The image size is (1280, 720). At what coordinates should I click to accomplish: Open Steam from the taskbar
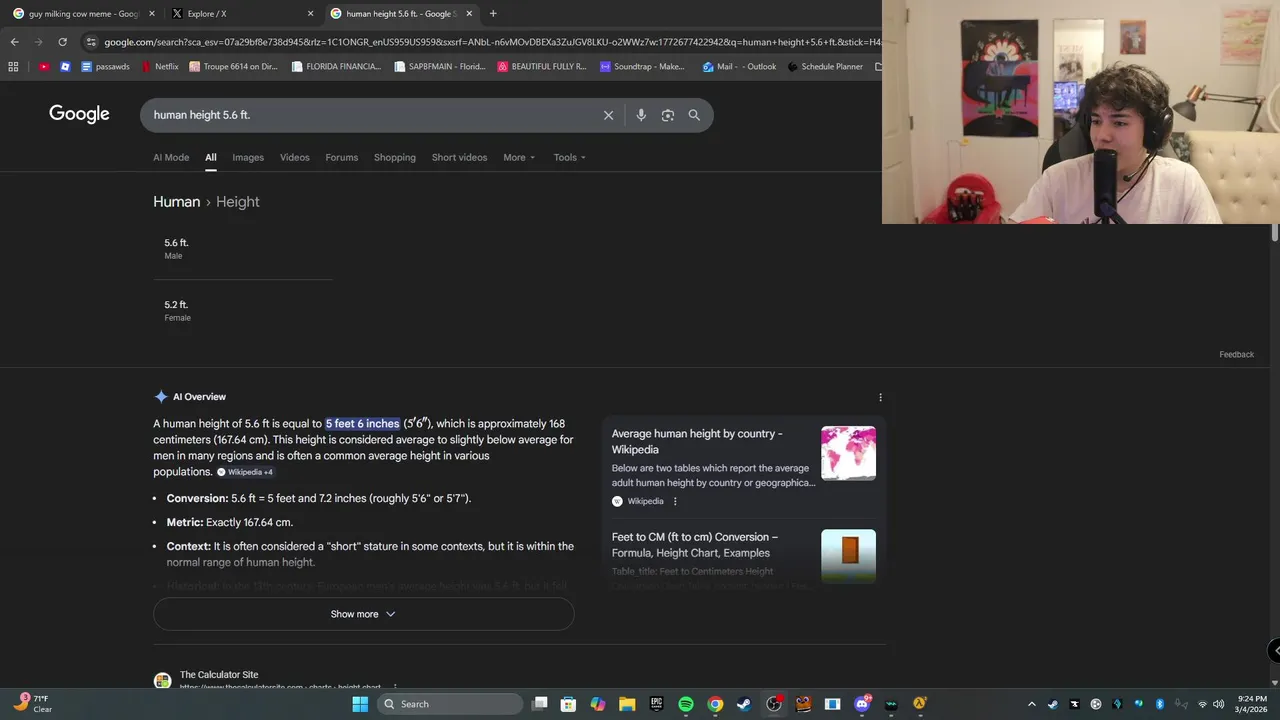click(x=744, y=704)
